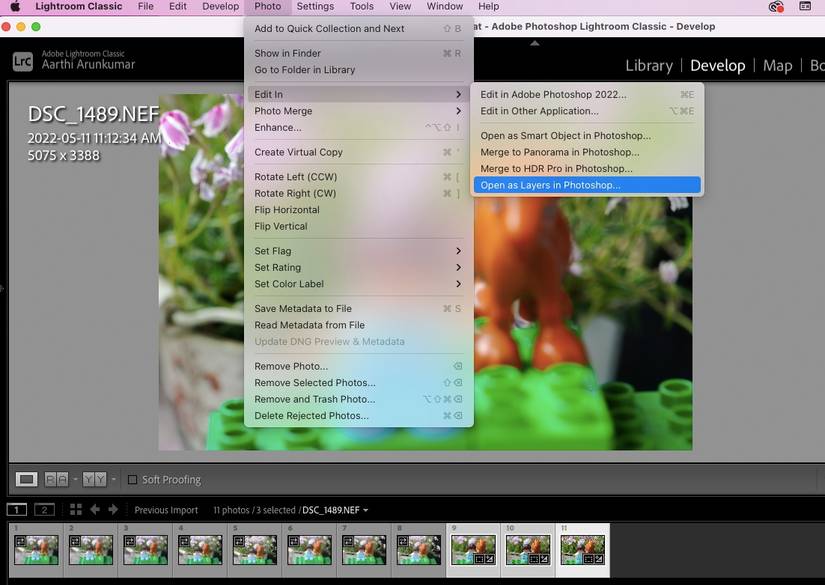This screenshot has height=585, width=825.
Task: Go back with filmstrip left arrow
Action: coord(95,509)
